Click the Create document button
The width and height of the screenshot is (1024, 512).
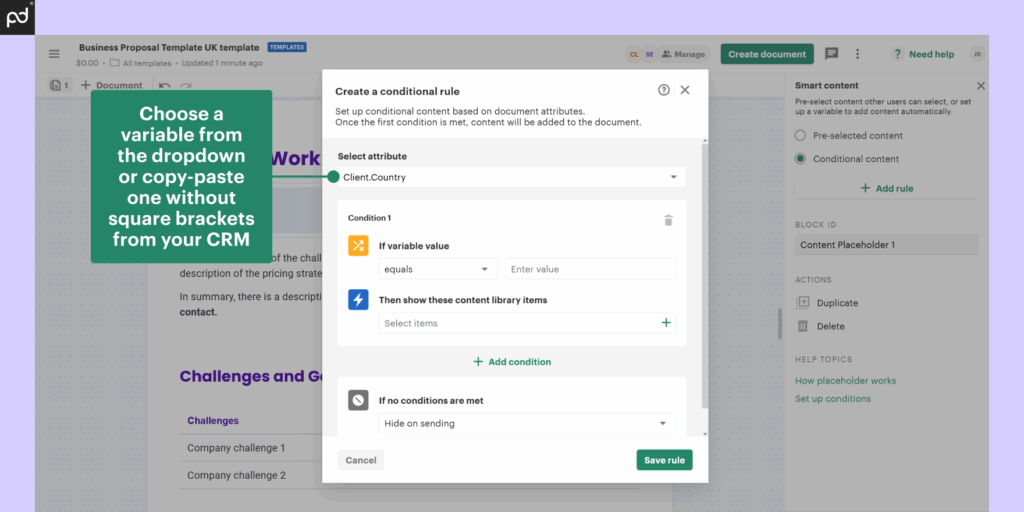766,54
